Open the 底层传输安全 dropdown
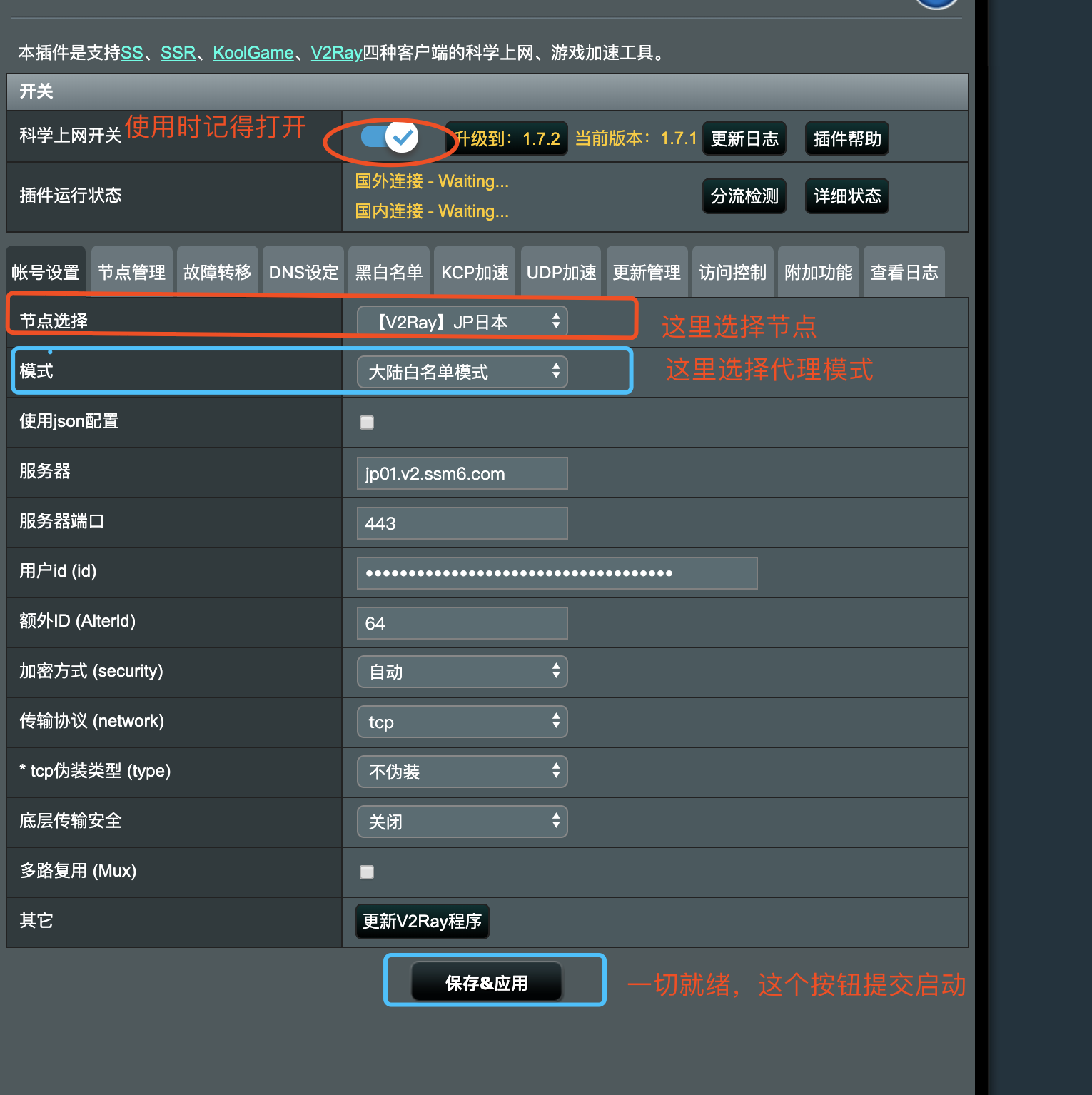The width and height of the screenshot is (1092, 1095). point(462,822)
